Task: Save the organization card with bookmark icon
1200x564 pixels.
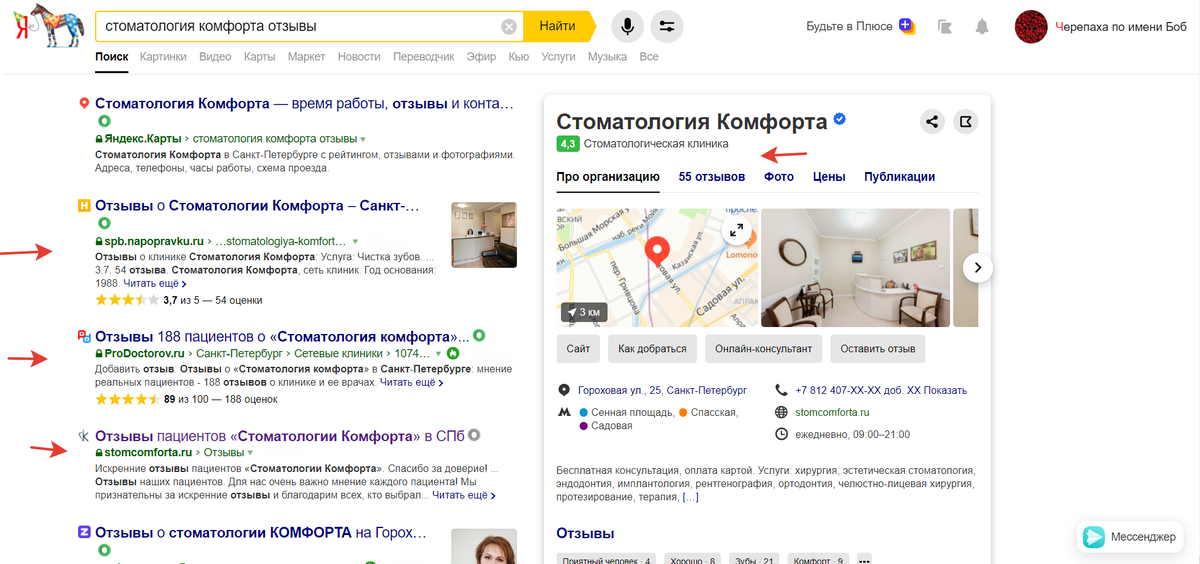Action: point(965,122)
